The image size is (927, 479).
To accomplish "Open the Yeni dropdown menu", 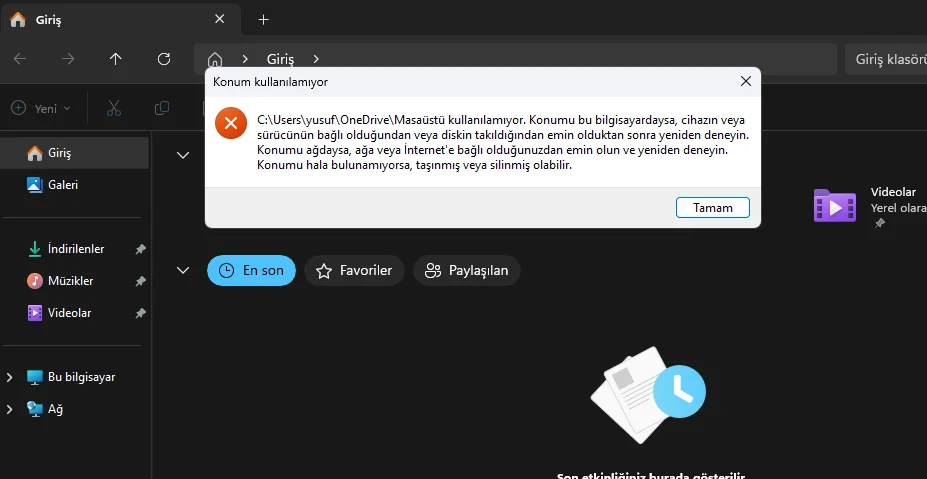I will tap(41, 108).
